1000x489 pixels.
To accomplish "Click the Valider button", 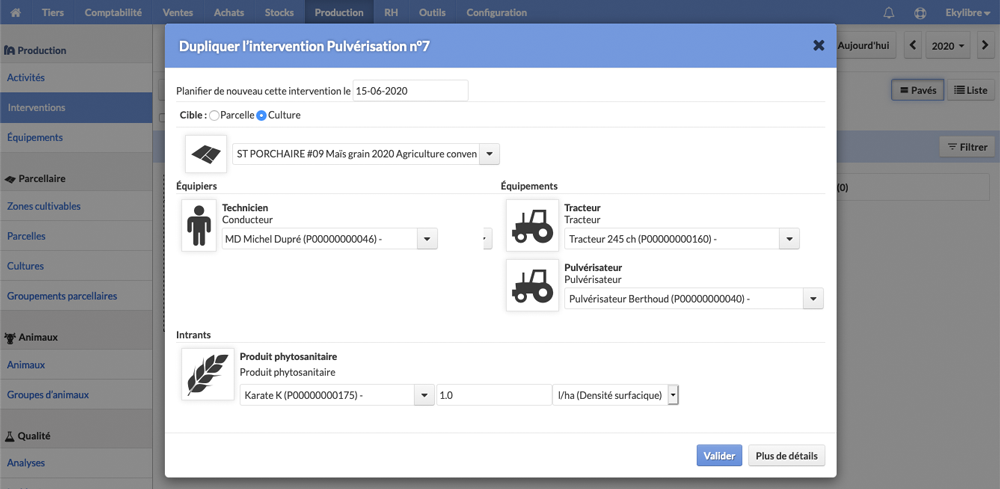I will point(719,456).
